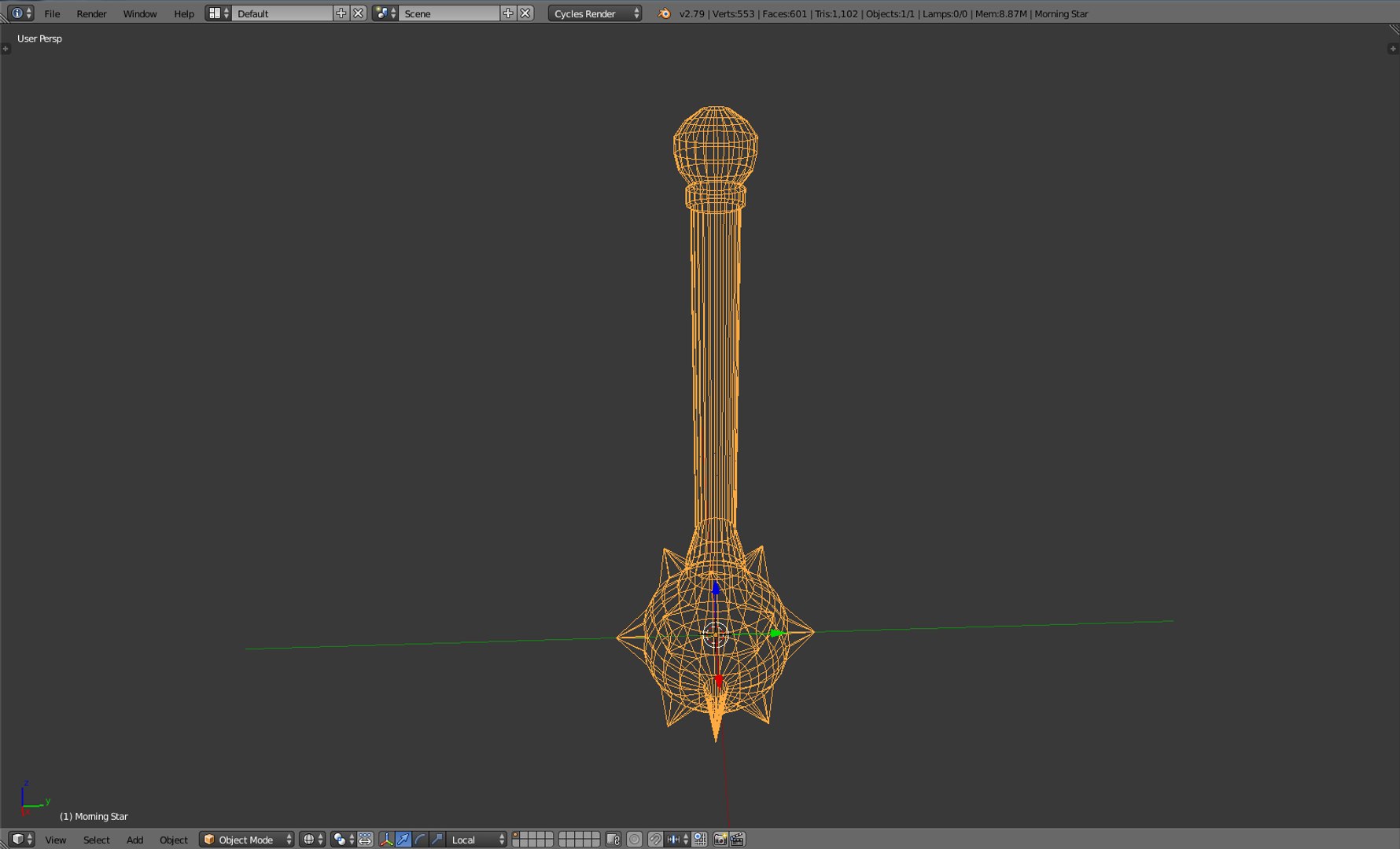The image size is (1400, 849).
Task: Open the 3D View editor type selector
Action: click(x=21, y=840)
